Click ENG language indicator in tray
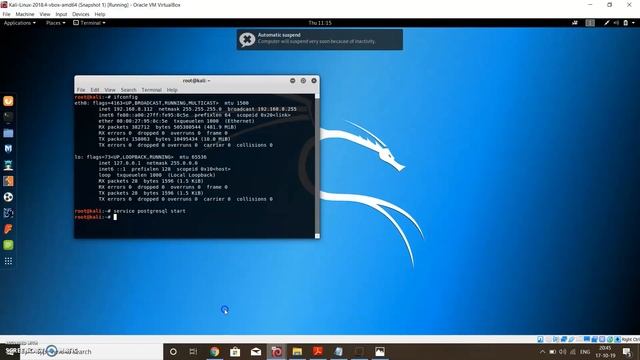 point(585,352)
